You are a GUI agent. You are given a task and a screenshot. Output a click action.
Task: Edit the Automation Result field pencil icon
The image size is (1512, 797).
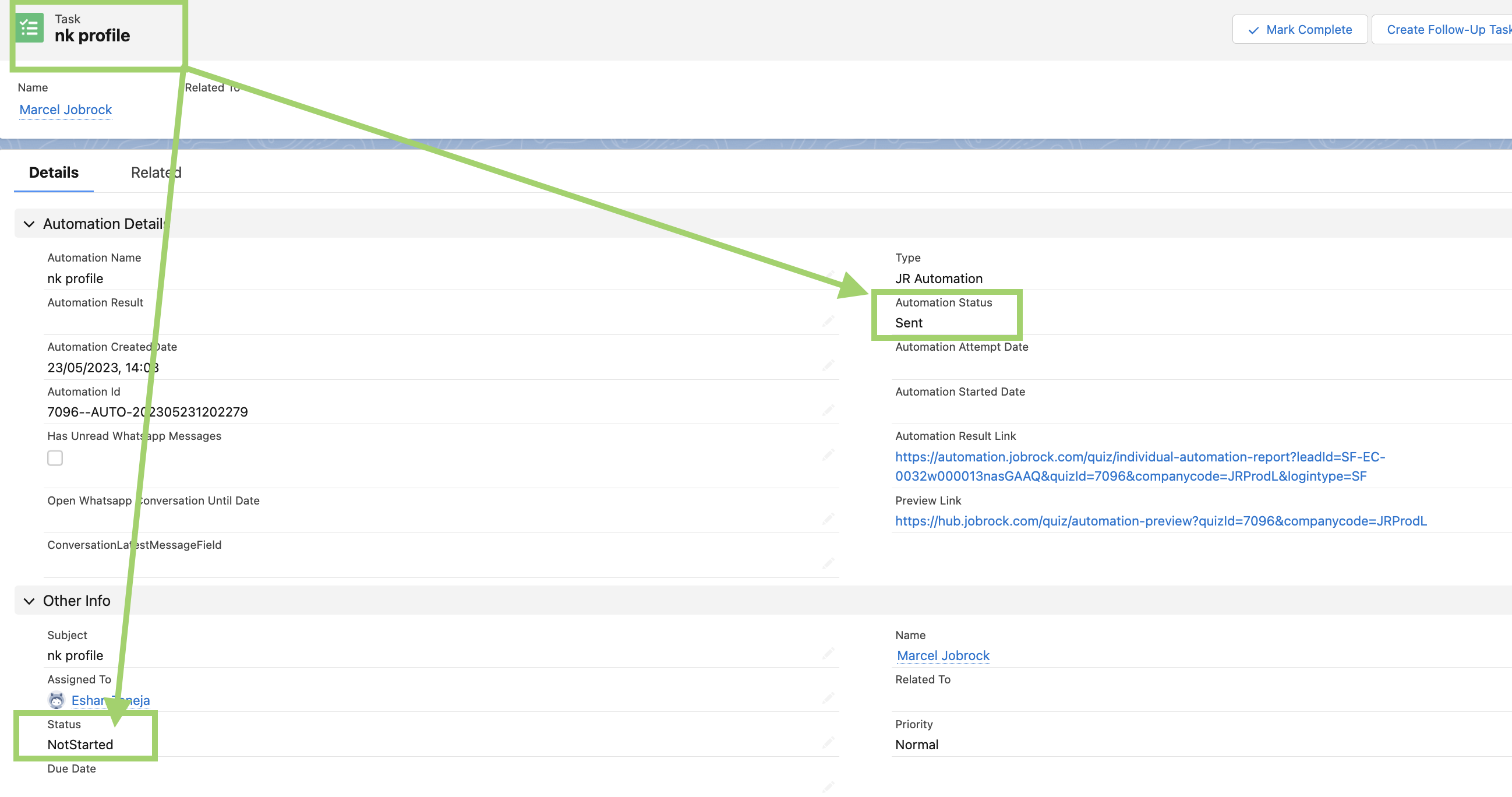(x=828, y=320)
